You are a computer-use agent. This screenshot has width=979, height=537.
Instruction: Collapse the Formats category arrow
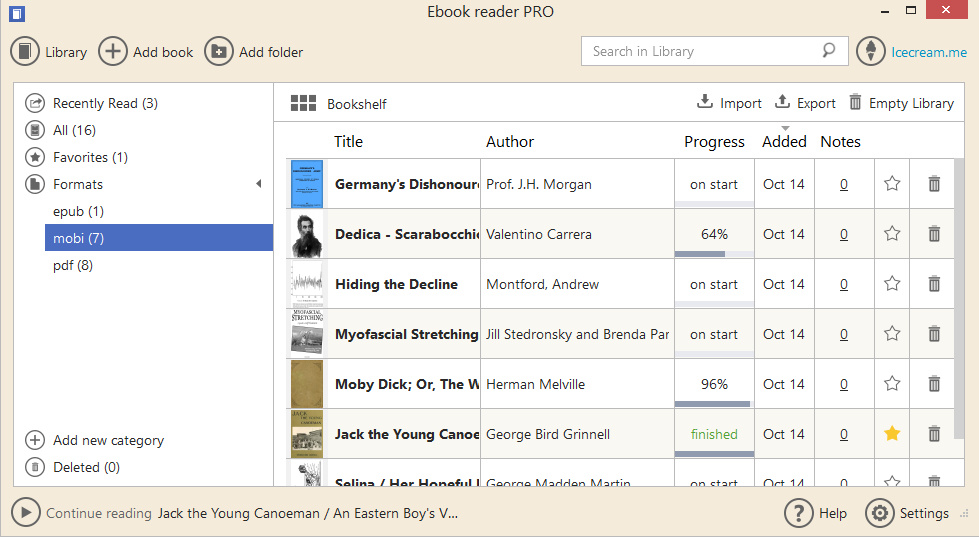click(x=258, y=184)
